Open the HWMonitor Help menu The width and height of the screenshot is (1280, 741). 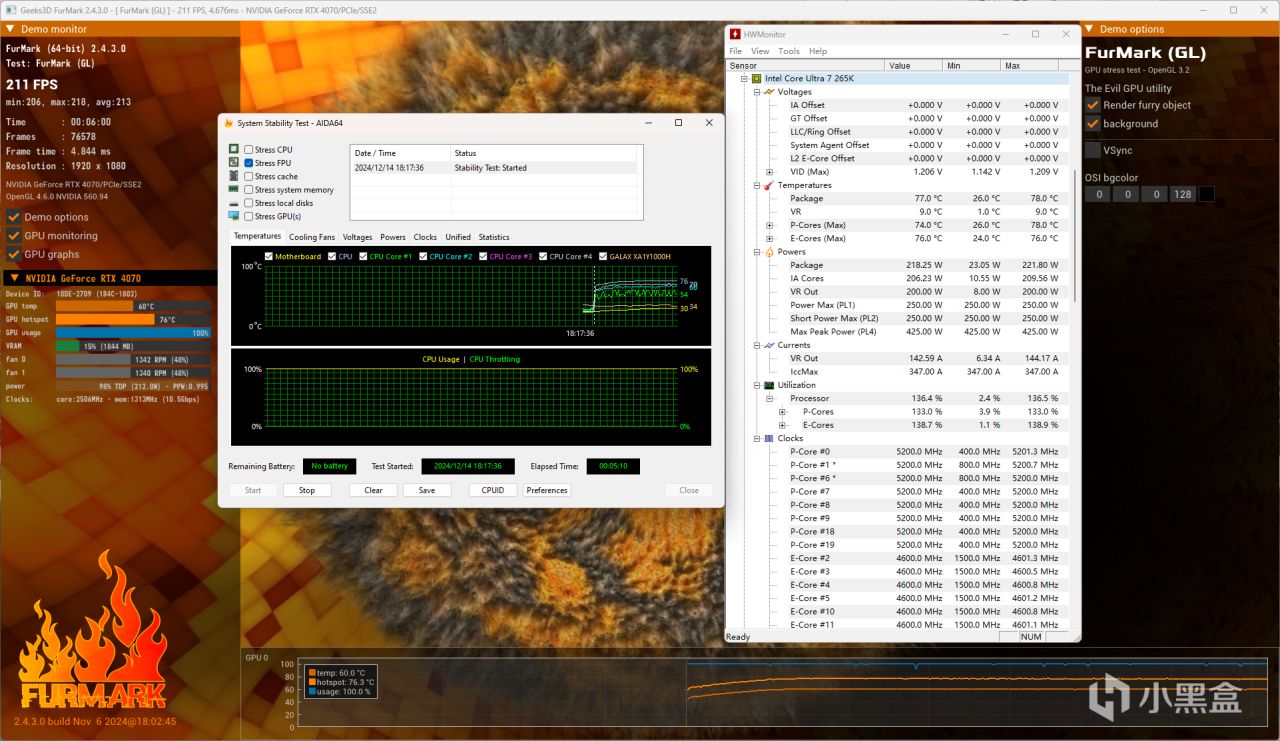pos(818,51)
